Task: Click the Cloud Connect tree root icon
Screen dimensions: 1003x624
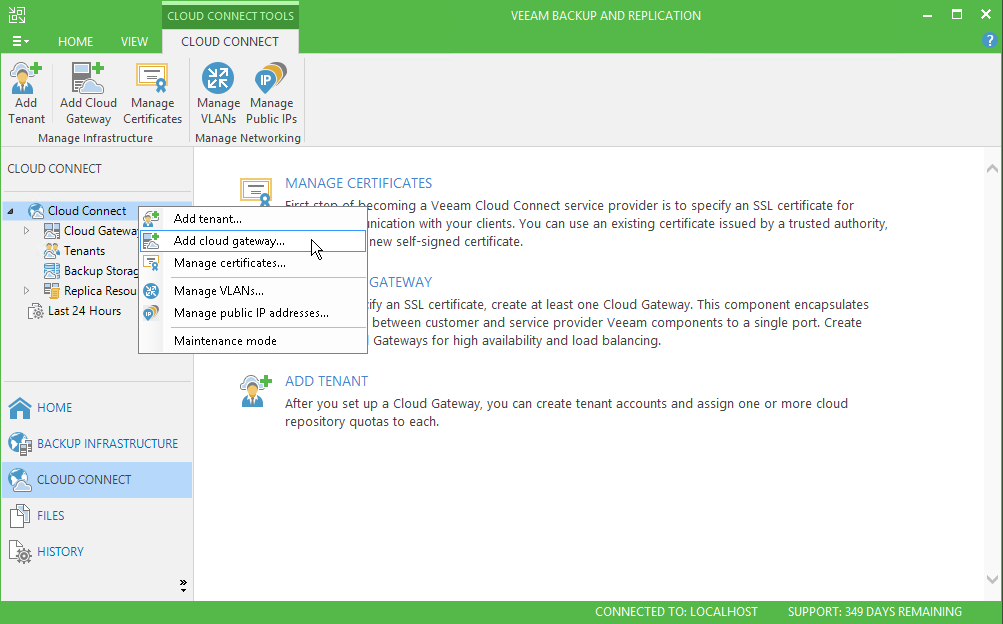Action: pos(36,210)
